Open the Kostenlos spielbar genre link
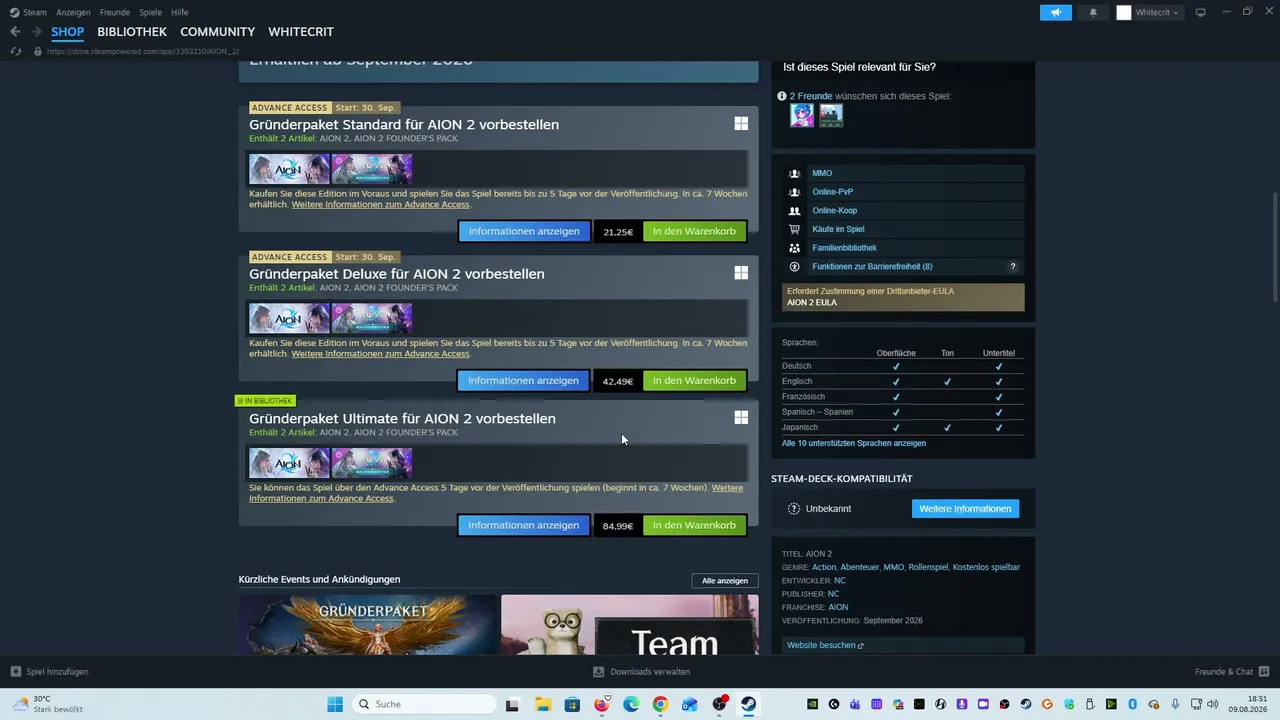 click(x=986, y=567)
